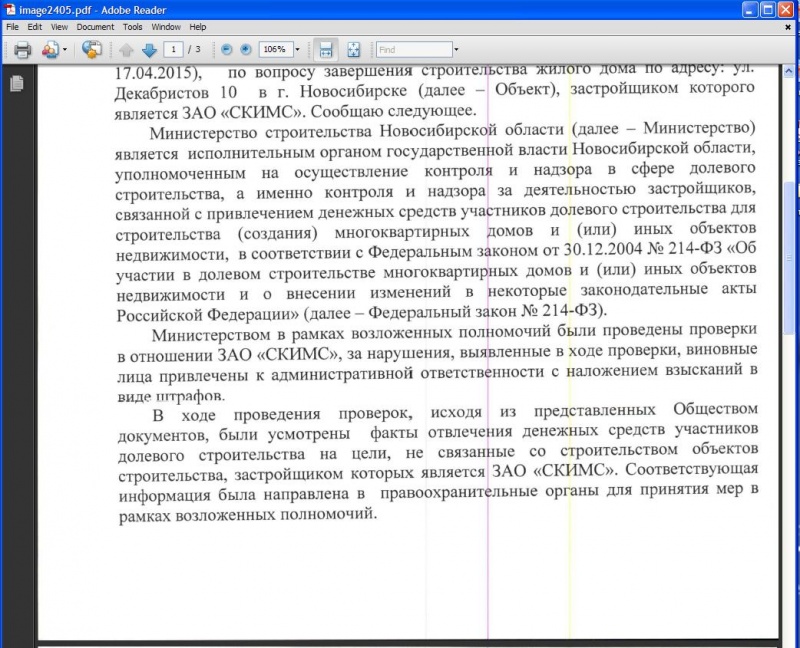Expand the share icon dropdown arrow
Screen dimensions: 800x648
tap(66, 49)
